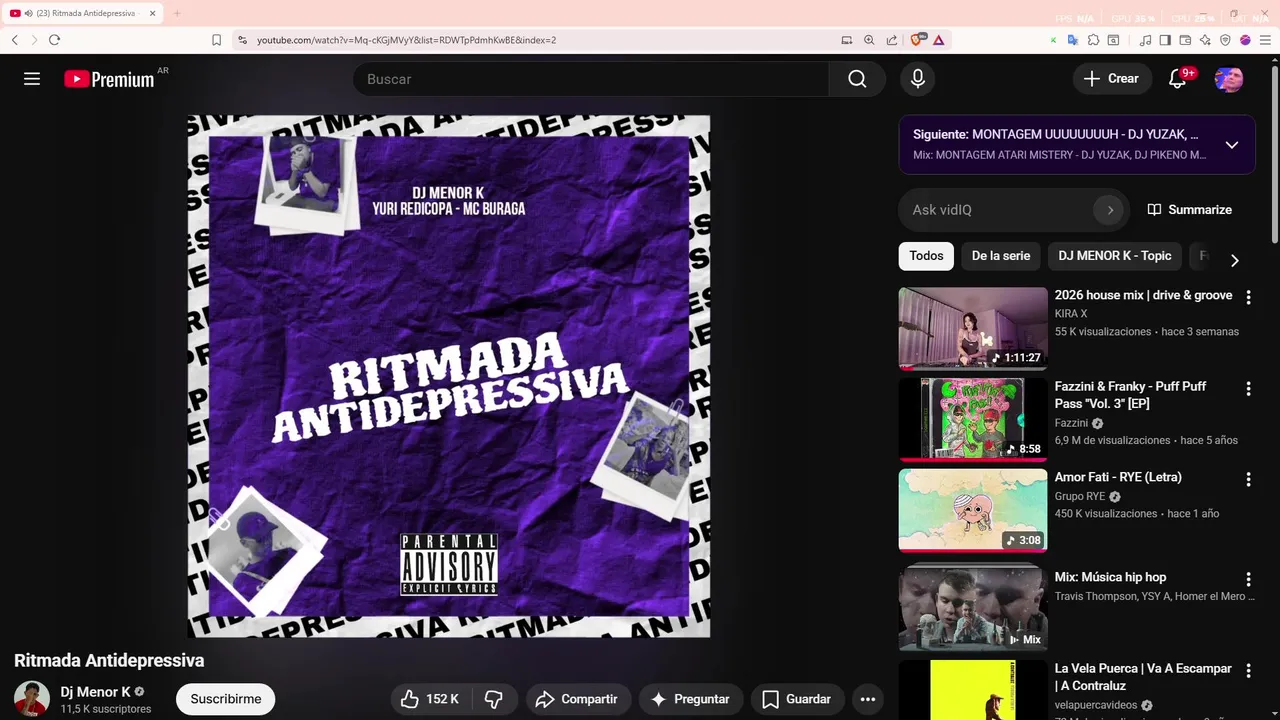This screenshot has height=720, width=1280.
Task: Open Brave Rewards triangle icon
Action: [x=939, y=40]
